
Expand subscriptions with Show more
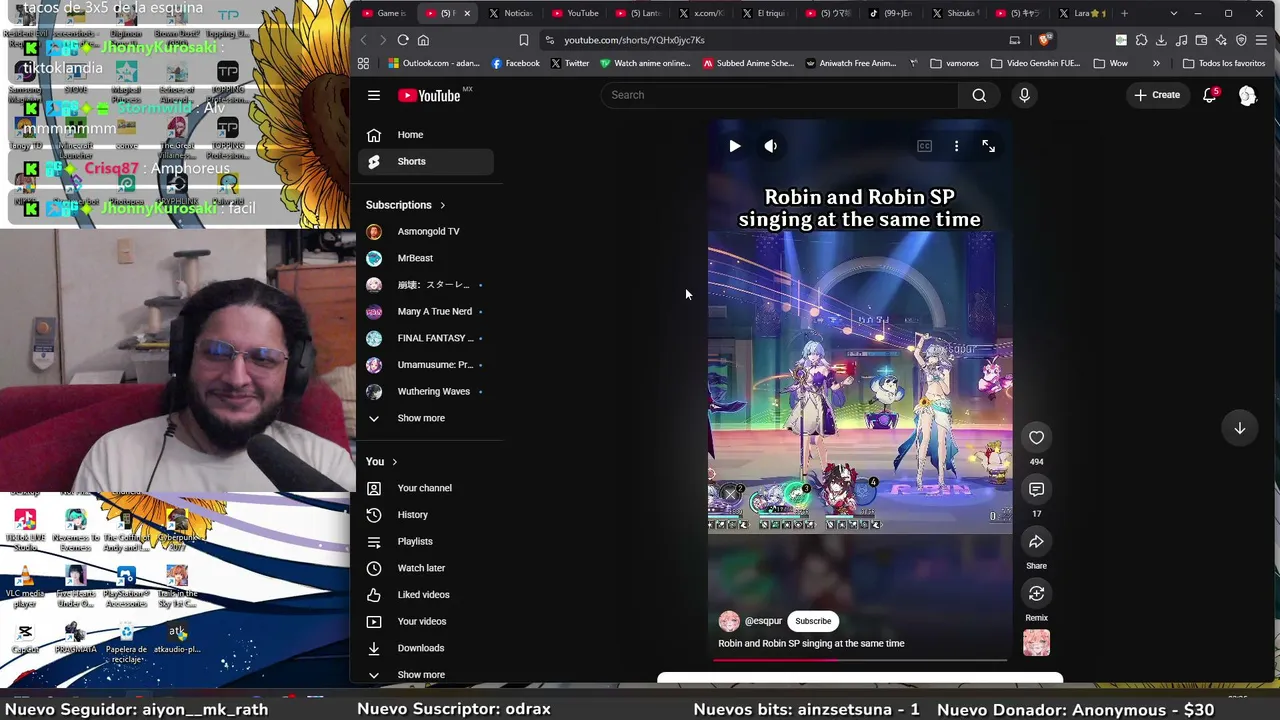(426, 418)
